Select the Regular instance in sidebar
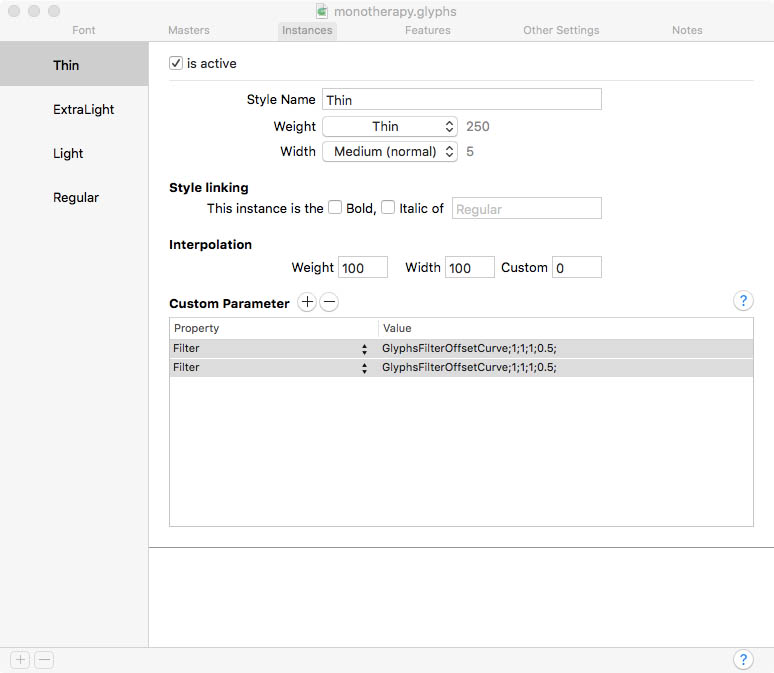 74,197
